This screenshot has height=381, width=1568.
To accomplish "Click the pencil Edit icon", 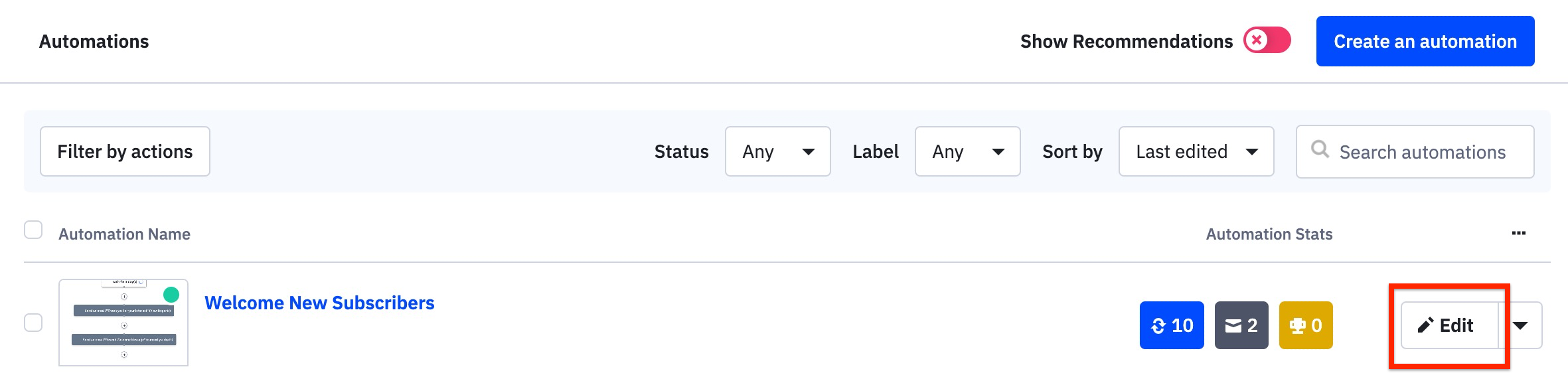I will coord(1425,325).
